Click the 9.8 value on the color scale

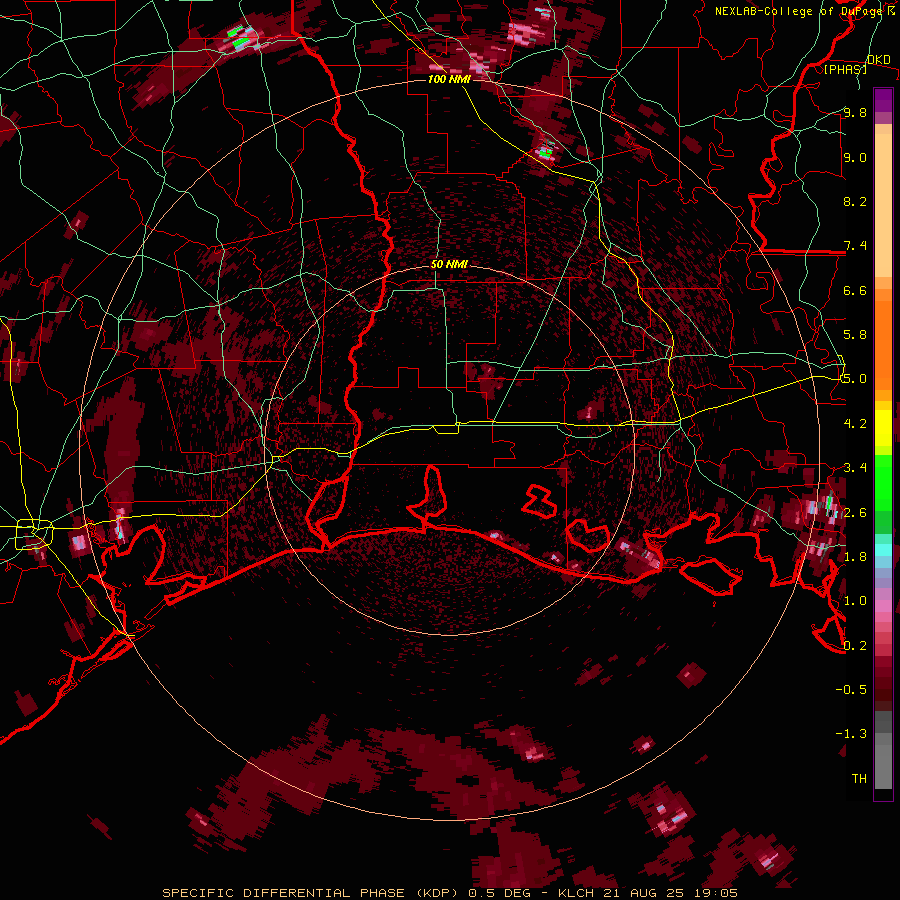pyautogui.click(x=855, y=112)
